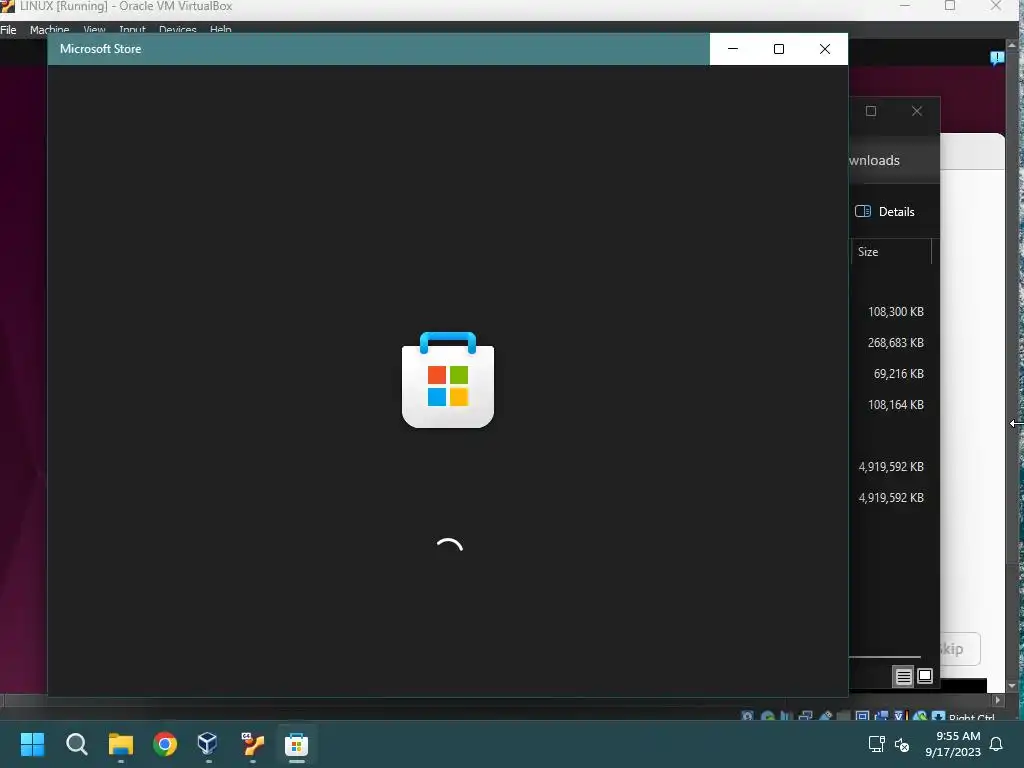
Task: Open VirtualBox Input menu
Action: coord(133,29)
